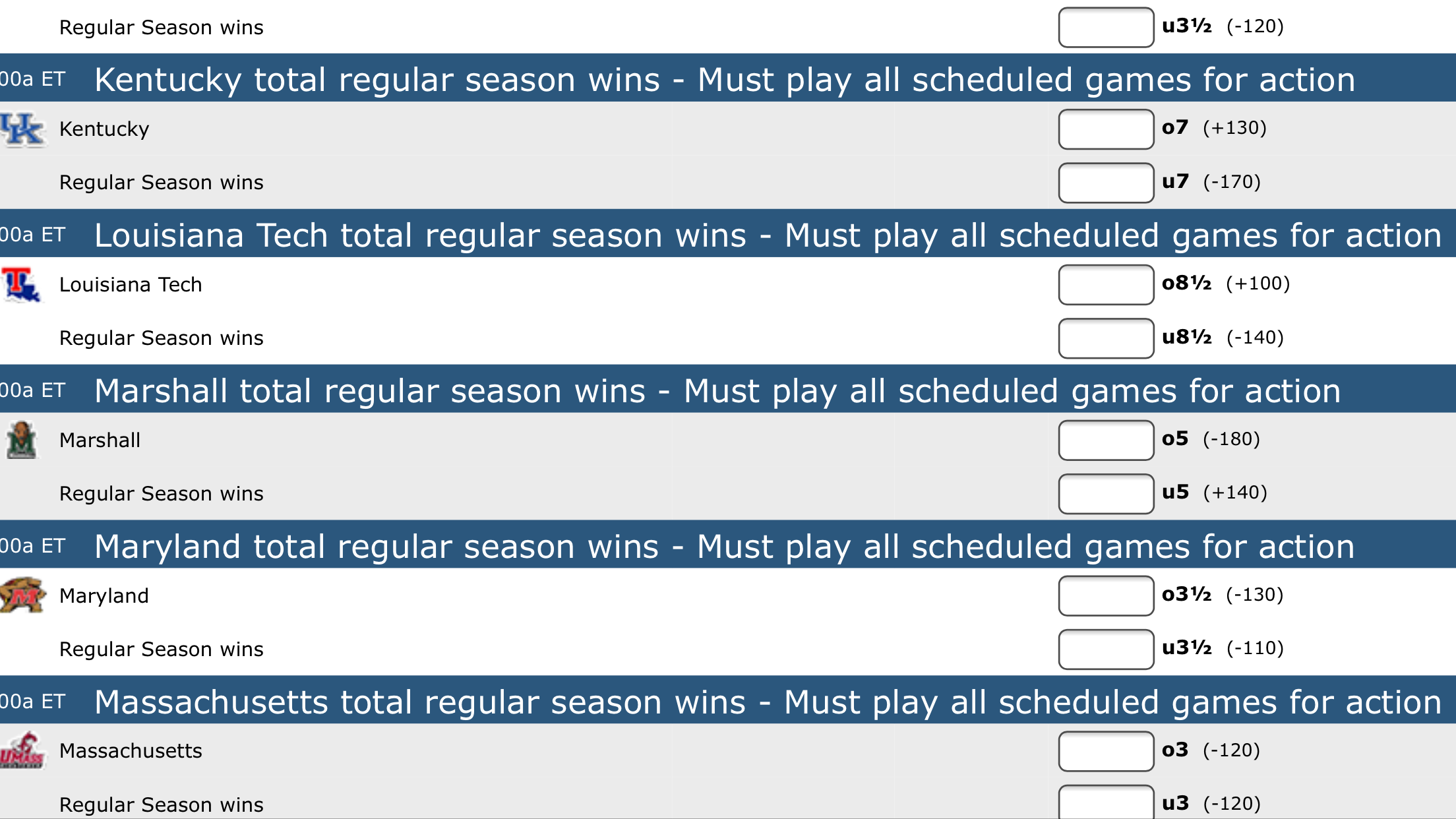Click the Kentucky total regular season wins header
This screenshot has height=819, width=1456.
click(724, 80)
